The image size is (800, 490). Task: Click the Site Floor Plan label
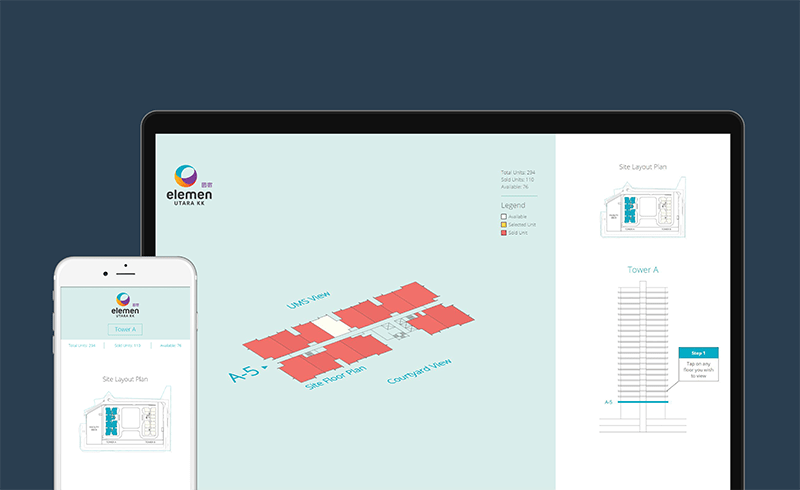click(336, 376)
